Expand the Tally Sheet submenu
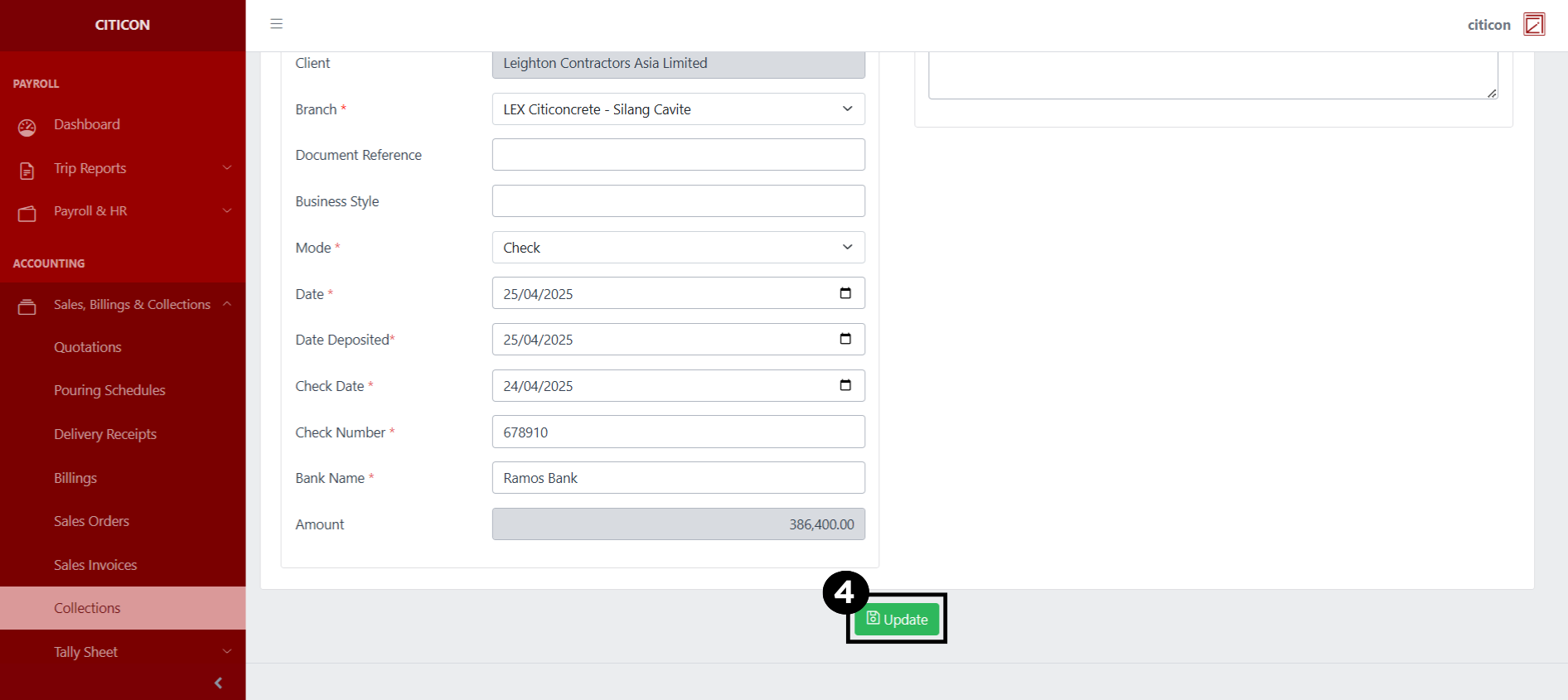The height and width of the screenshot is (700, 1568). pos(226,652)
